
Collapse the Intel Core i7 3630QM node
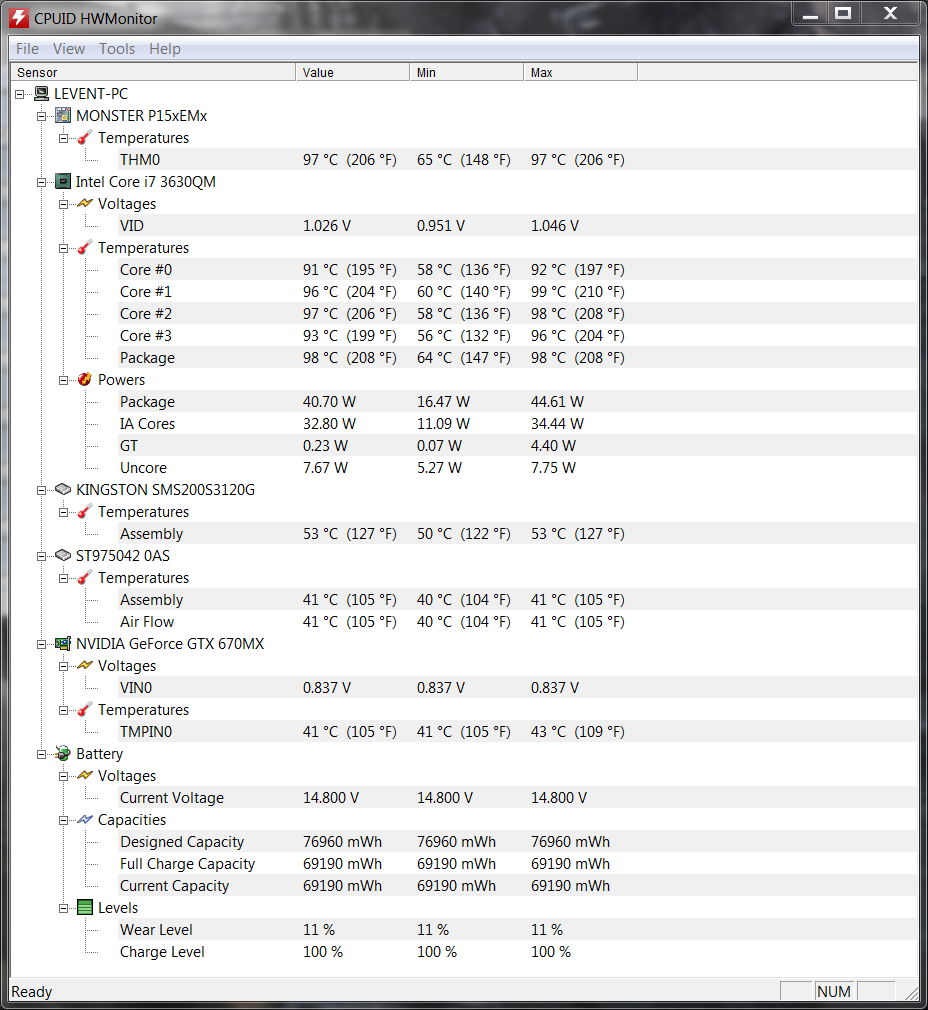41,182
